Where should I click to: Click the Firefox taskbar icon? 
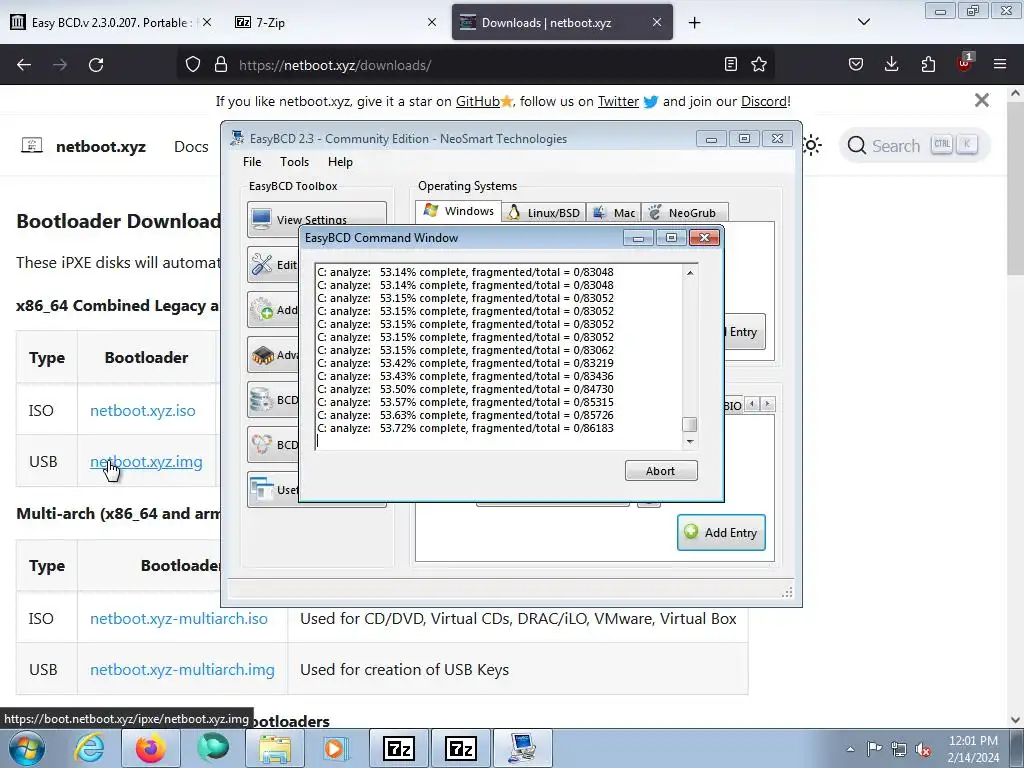pyautogui.click(x=151, y=748)
